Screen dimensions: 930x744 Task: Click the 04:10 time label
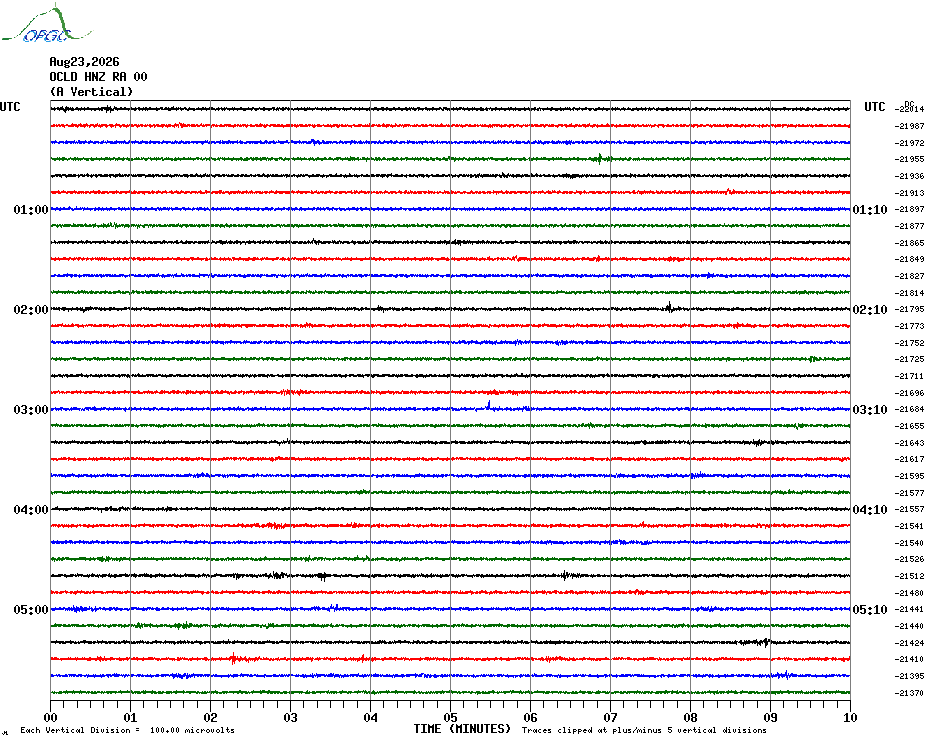pos(870,510)
